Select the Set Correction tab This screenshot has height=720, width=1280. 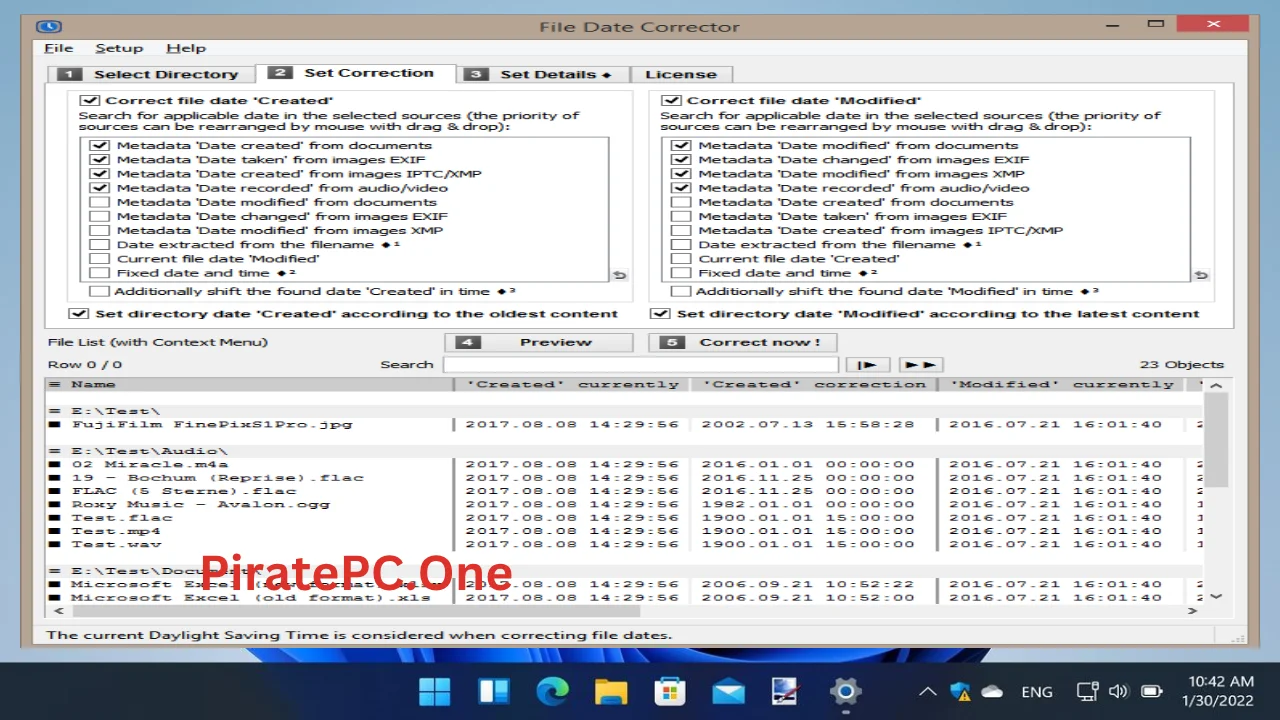pyautogui.click(x=355, y=73)
